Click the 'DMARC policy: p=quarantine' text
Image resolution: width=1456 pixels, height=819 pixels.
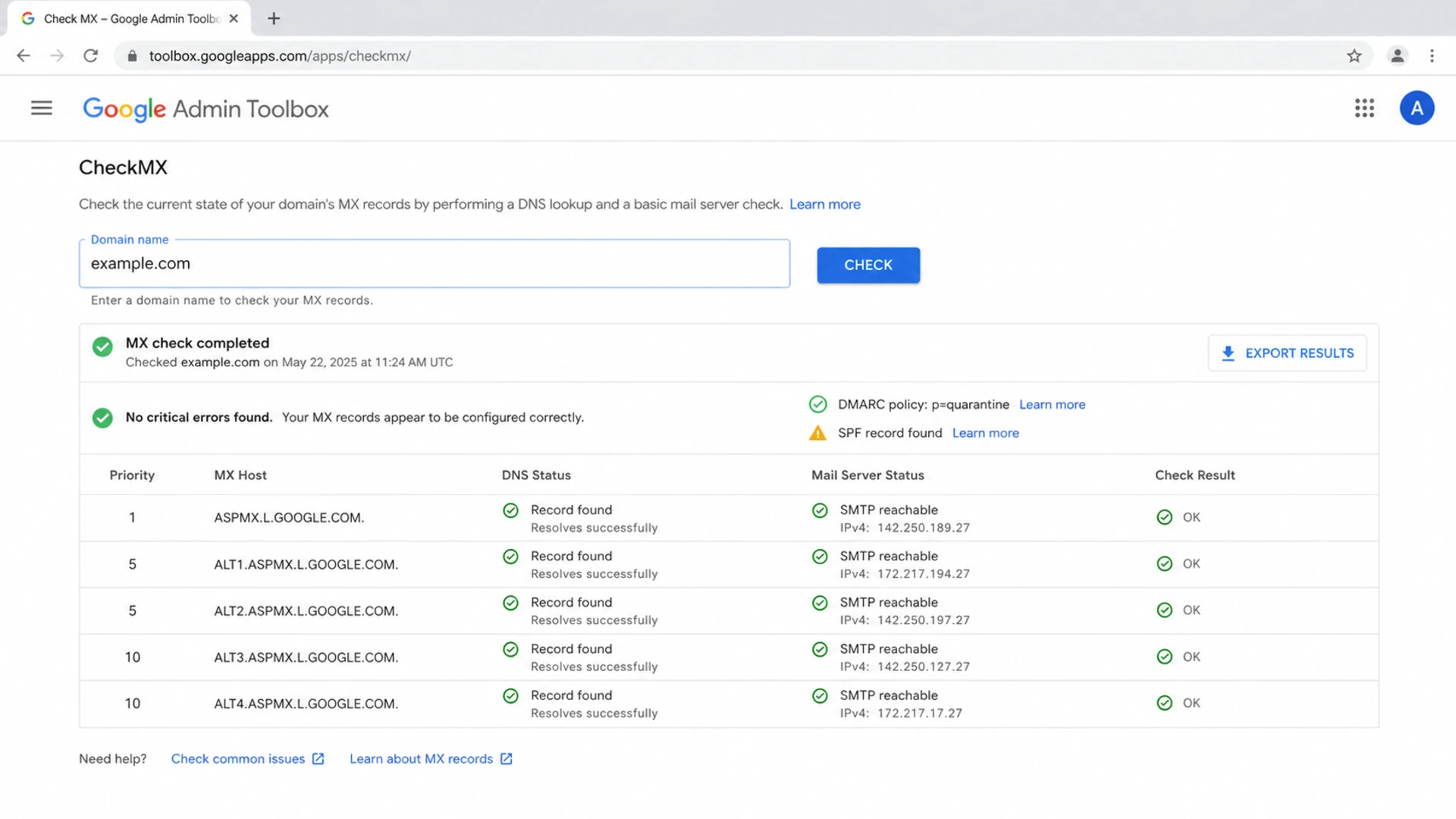pyautogui.click(x=923, y=405)
